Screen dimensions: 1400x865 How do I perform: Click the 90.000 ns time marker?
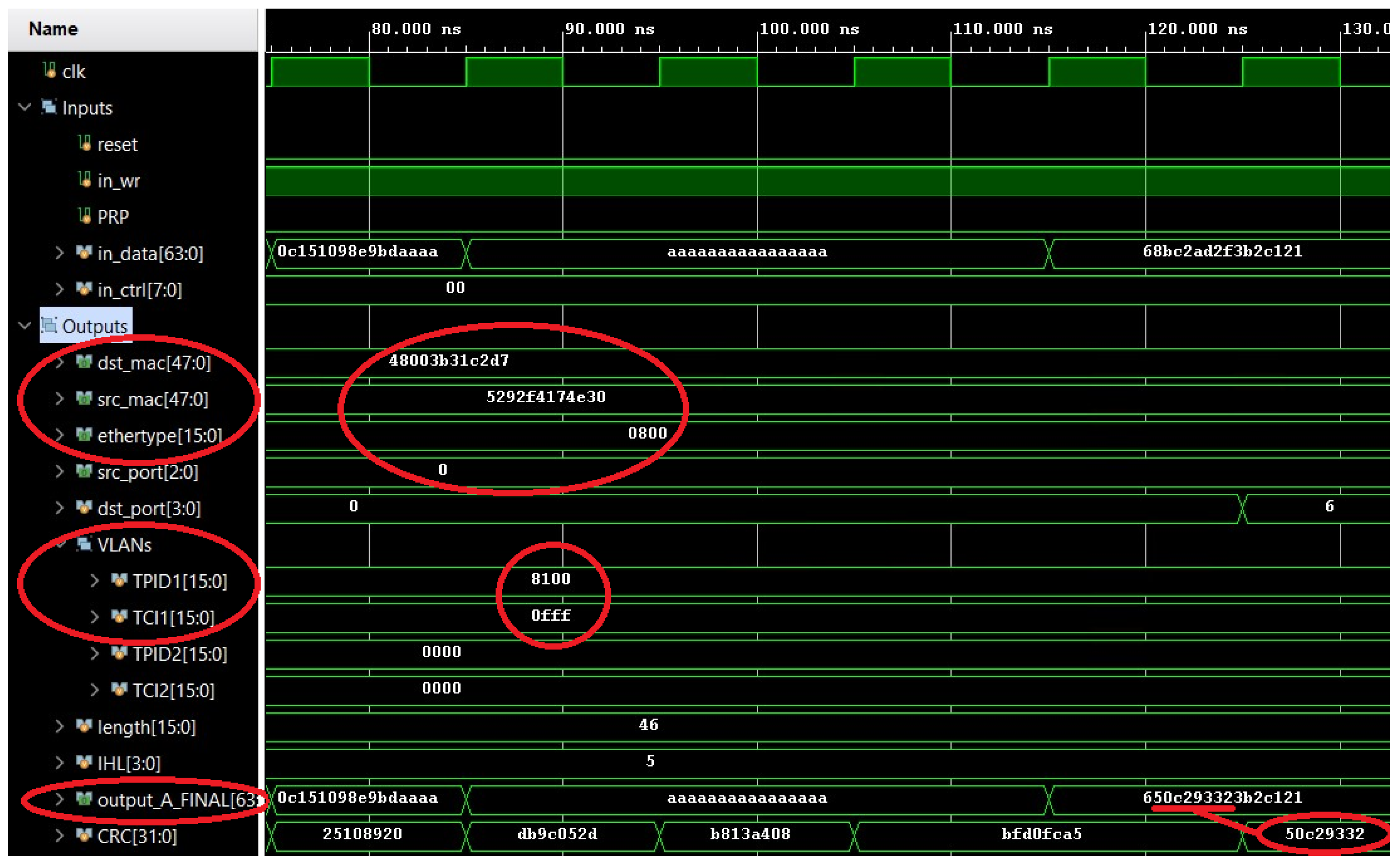[x=609, y=29]
